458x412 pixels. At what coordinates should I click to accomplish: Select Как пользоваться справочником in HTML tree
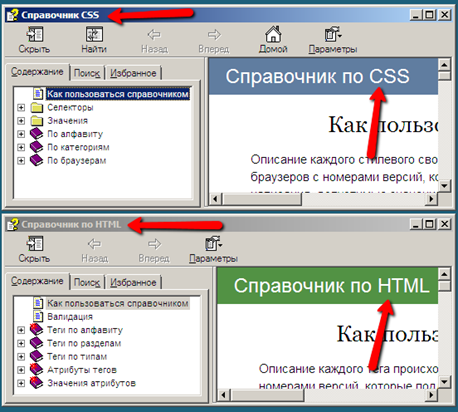pyautogui.click(x=118, y=303)
